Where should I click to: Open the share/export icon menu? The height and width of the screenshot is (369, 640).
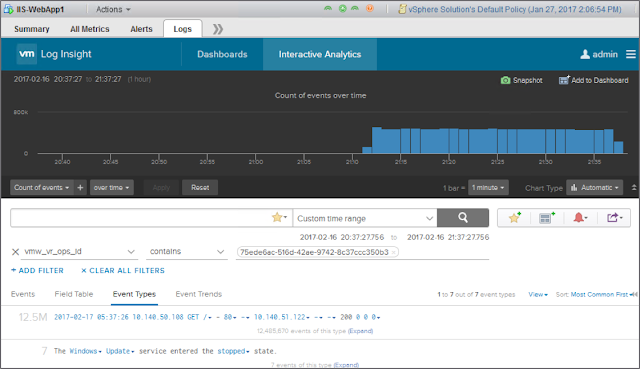(x=614, y=218)
